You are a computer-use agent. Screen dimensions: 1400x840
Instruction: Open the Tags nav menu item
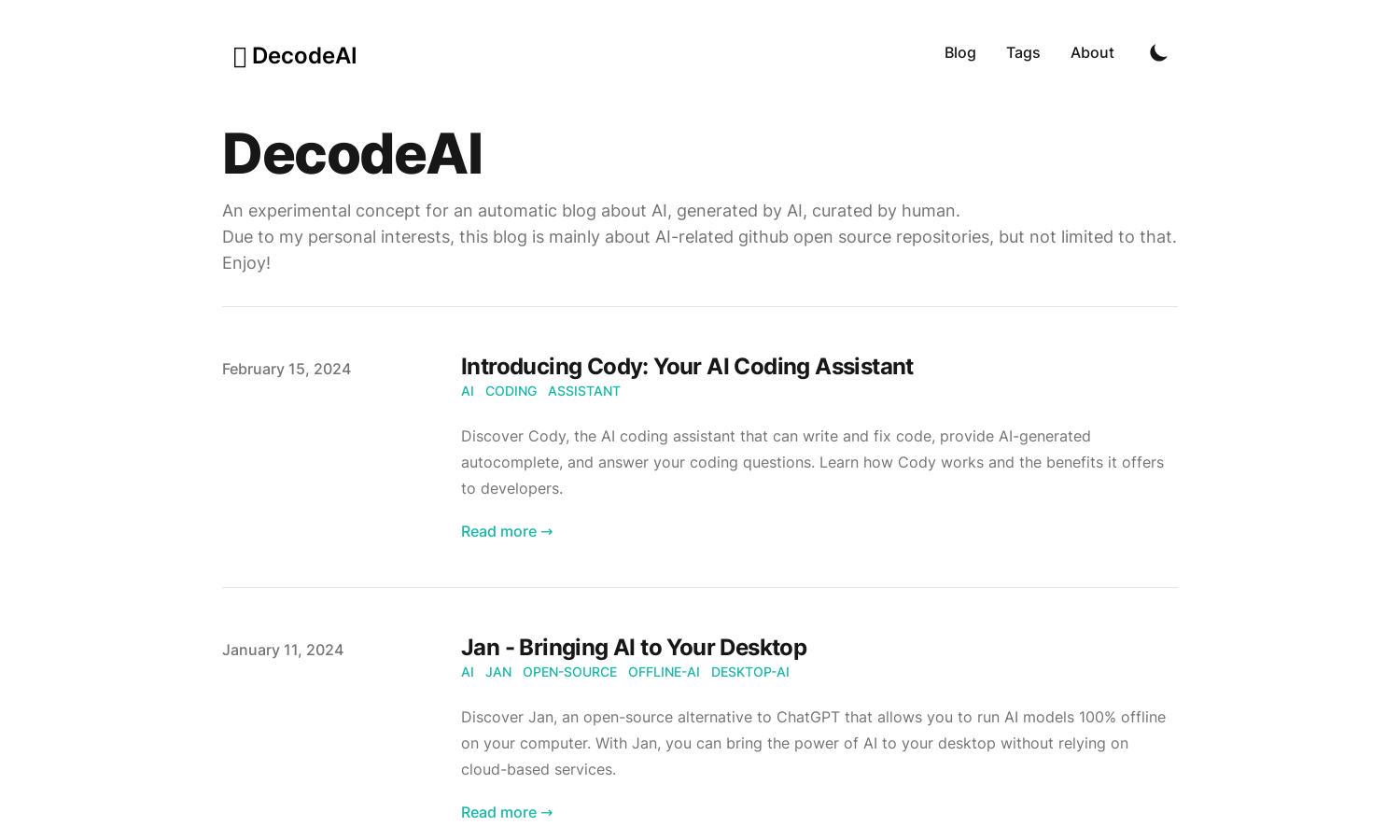coord(1023,53)
